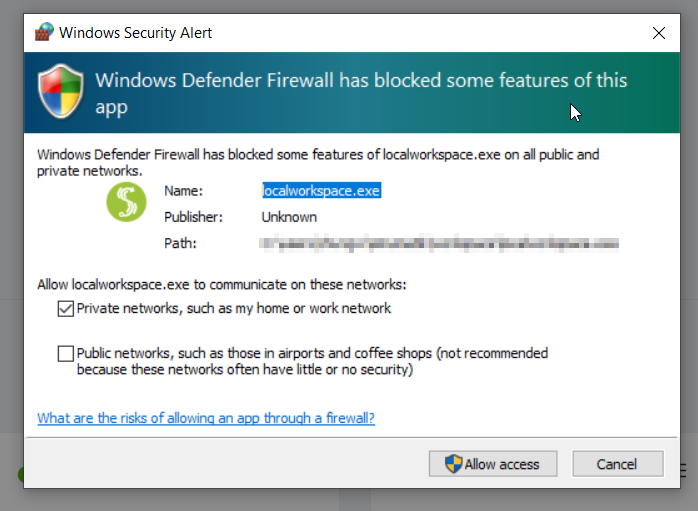Click the blurred Path value text
This screenshot has width=698, height=511.
click(x=439, y=243)
